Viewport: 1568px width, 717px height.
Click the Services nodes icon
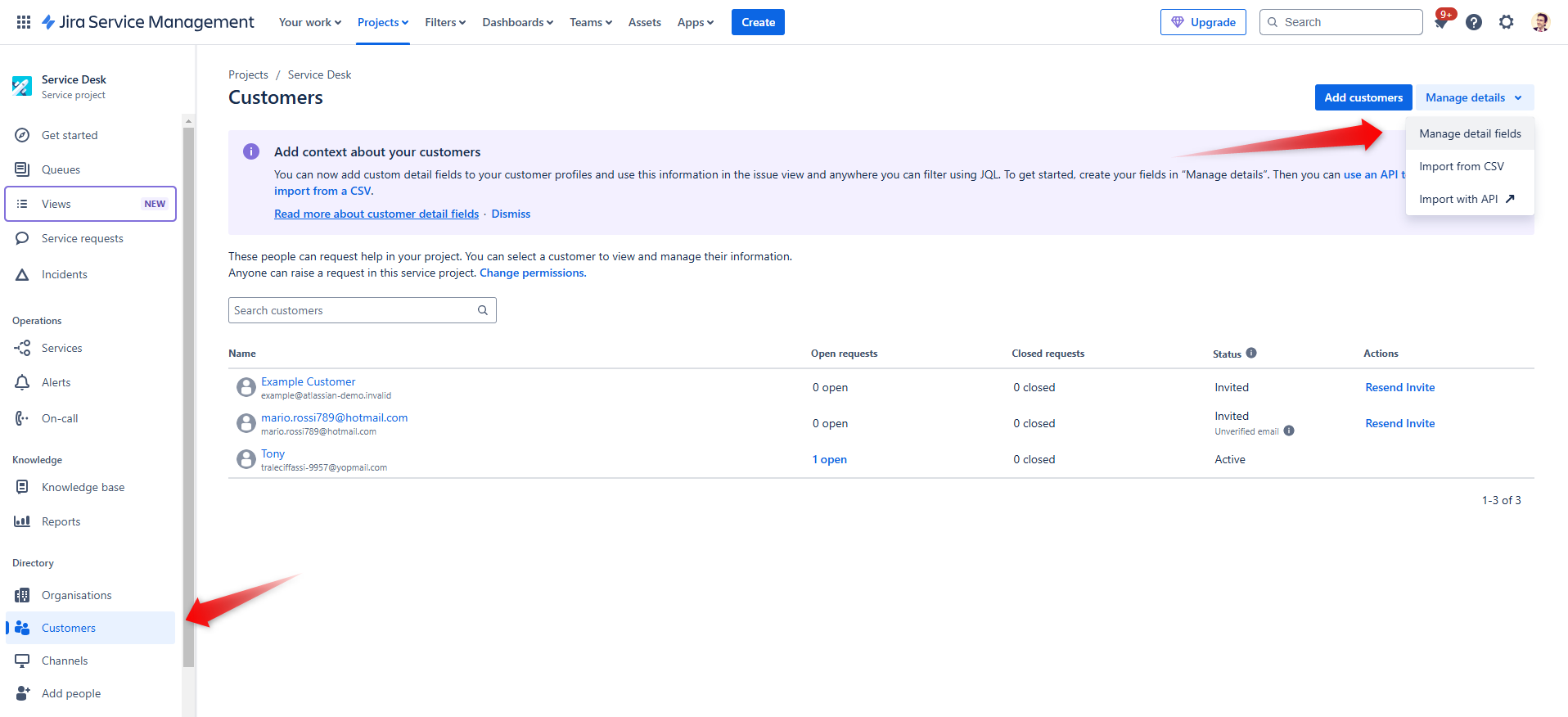23,348
